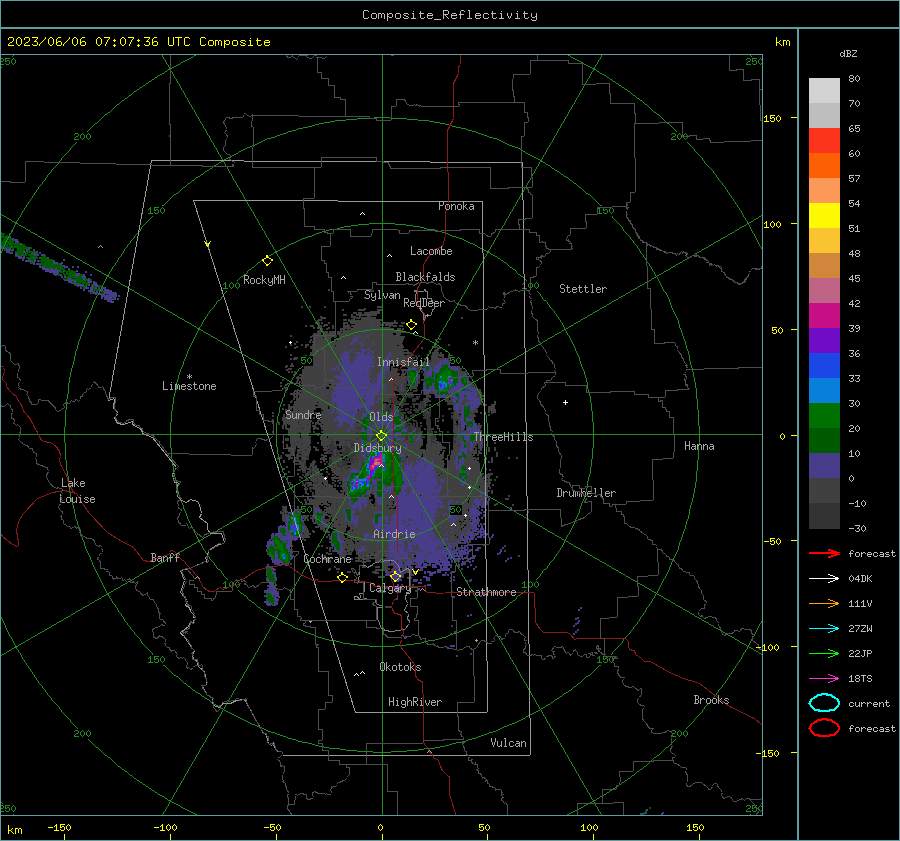Screen dimensions: 900x841
Task: Click the white asterisk above Limestone
Action: point(189,377)
